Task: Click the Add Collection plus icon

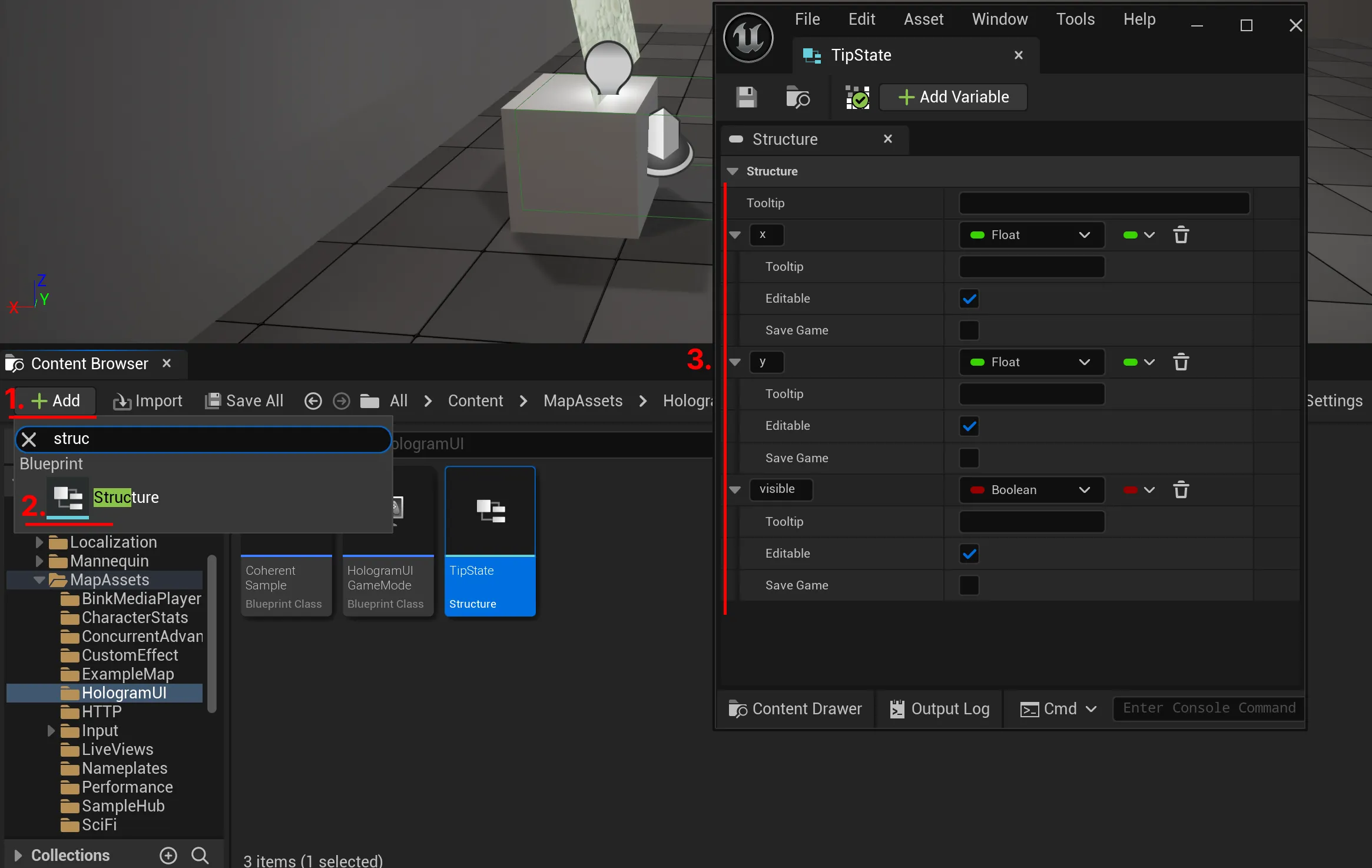Action: pyautogui.click(x=168, y=855)
